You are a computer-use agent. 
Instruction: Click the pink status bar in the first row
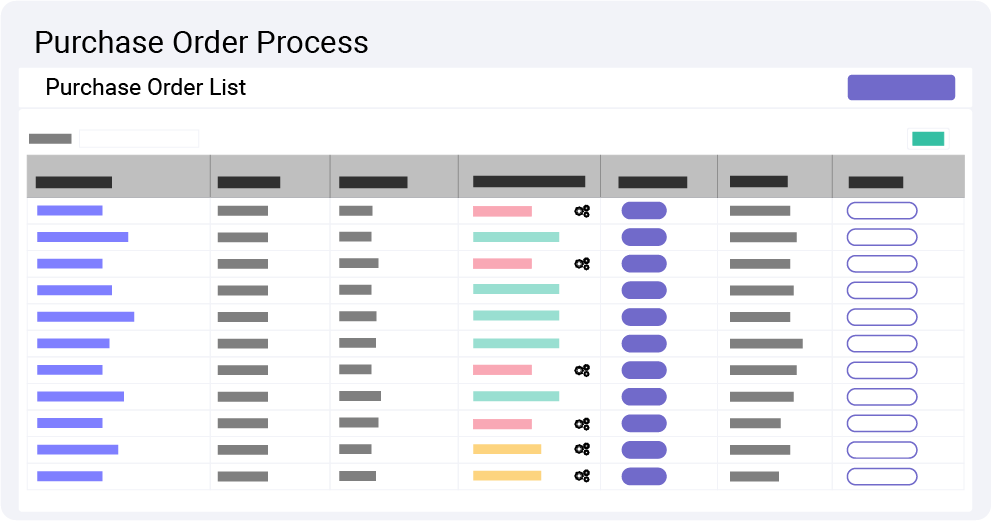point(502,211)
